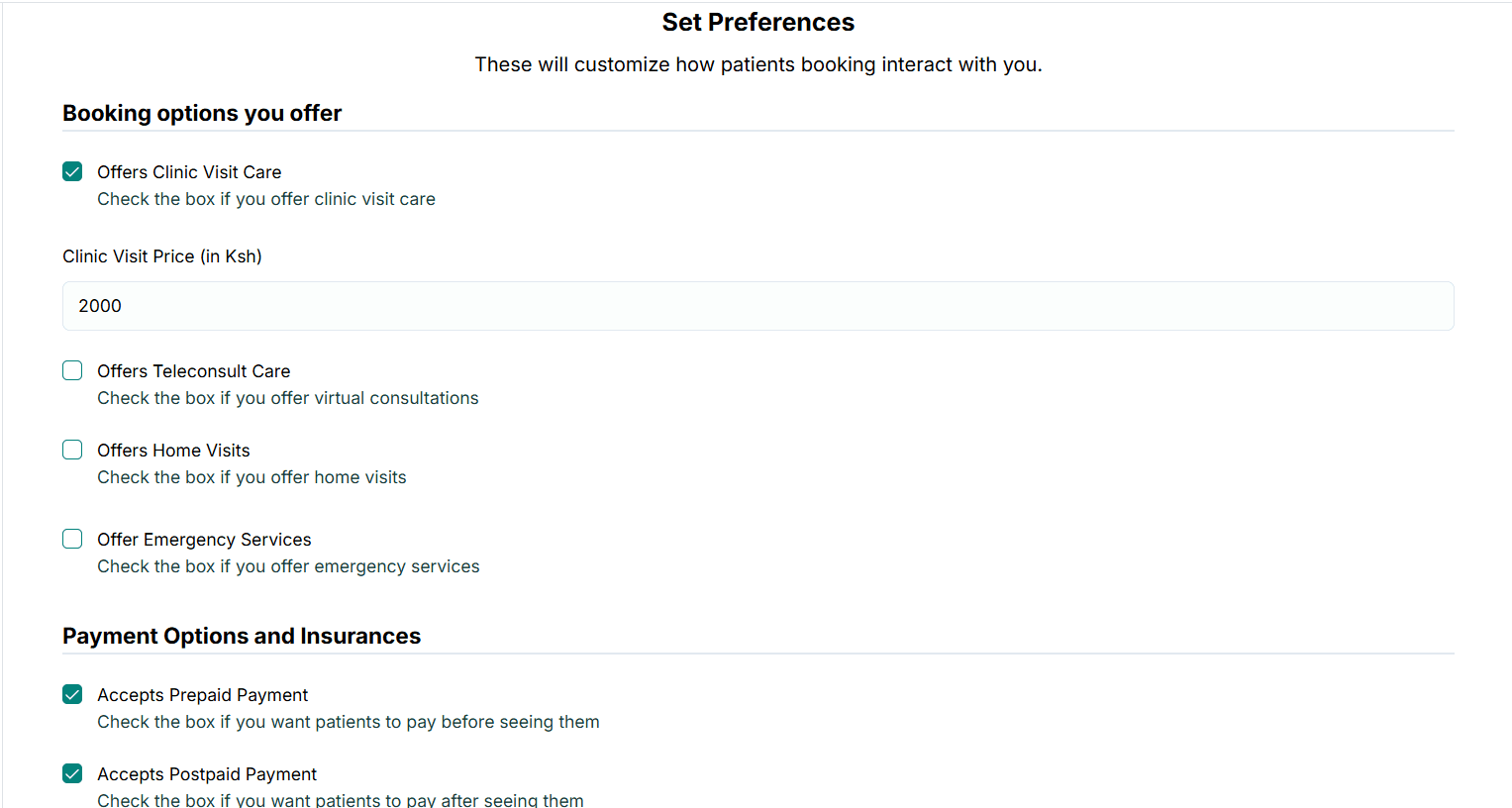
Task: Click the postpaid payment description text
Action: click(340, 799)
